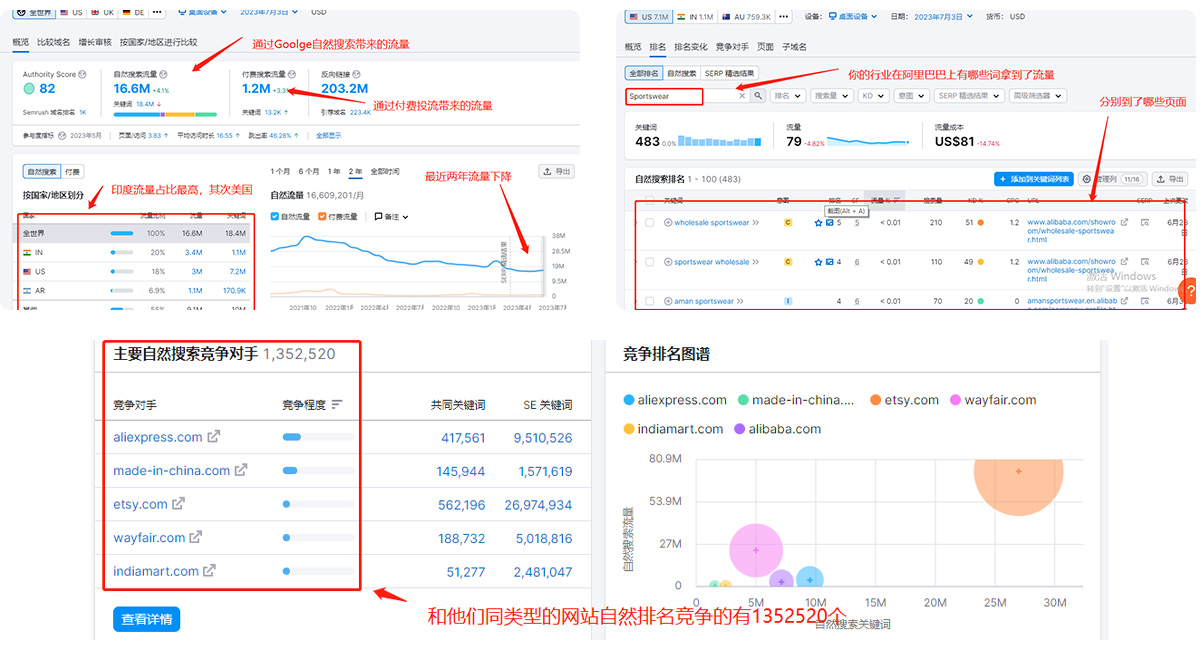Expand the SERP 精选结果 filter dropdown
Viewport: 1200px width, 650px height.
(x=970, y=96)
